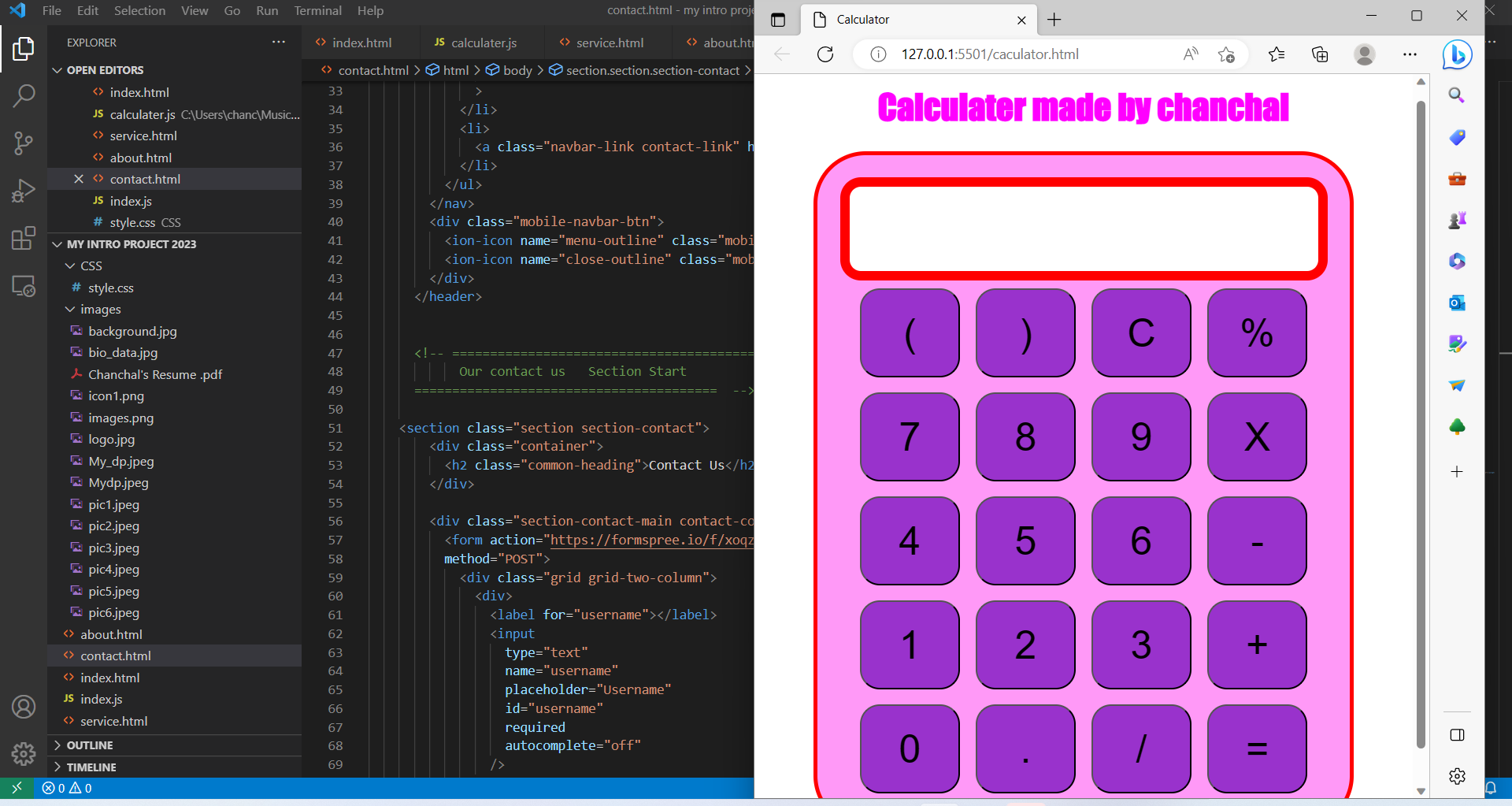Open the File menu
Screen dimensions: 1512x806
(x=52, y=10)
